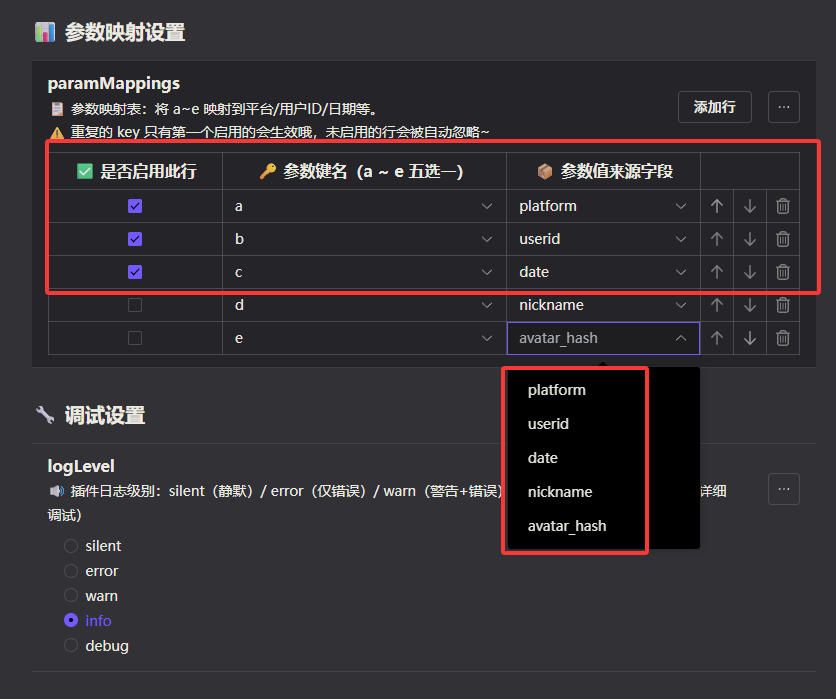Delete the nickname mapping row
Screen dimensions: 836x699
point(783,305)
